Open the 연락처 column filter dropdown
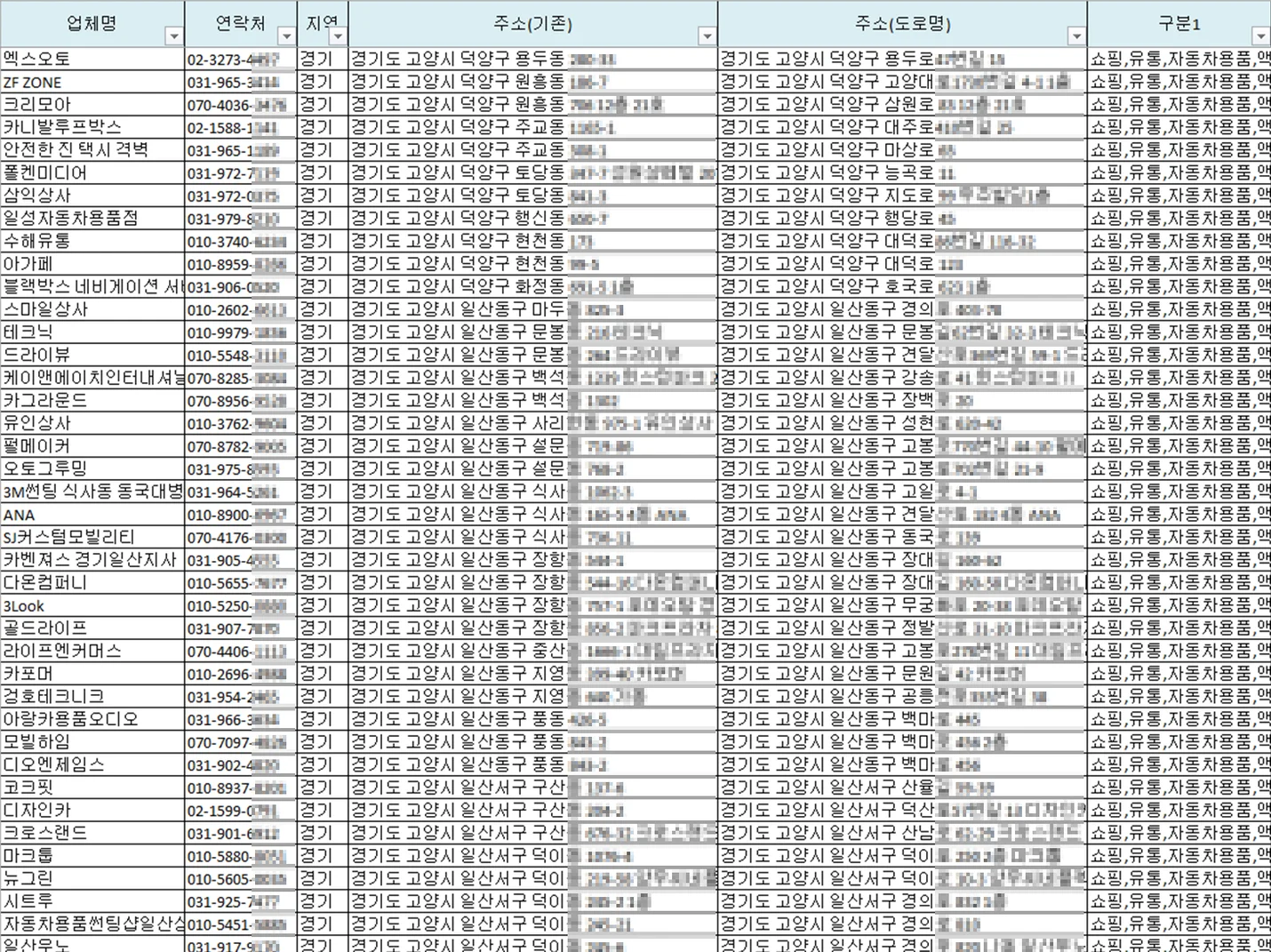 pos(286,36)
